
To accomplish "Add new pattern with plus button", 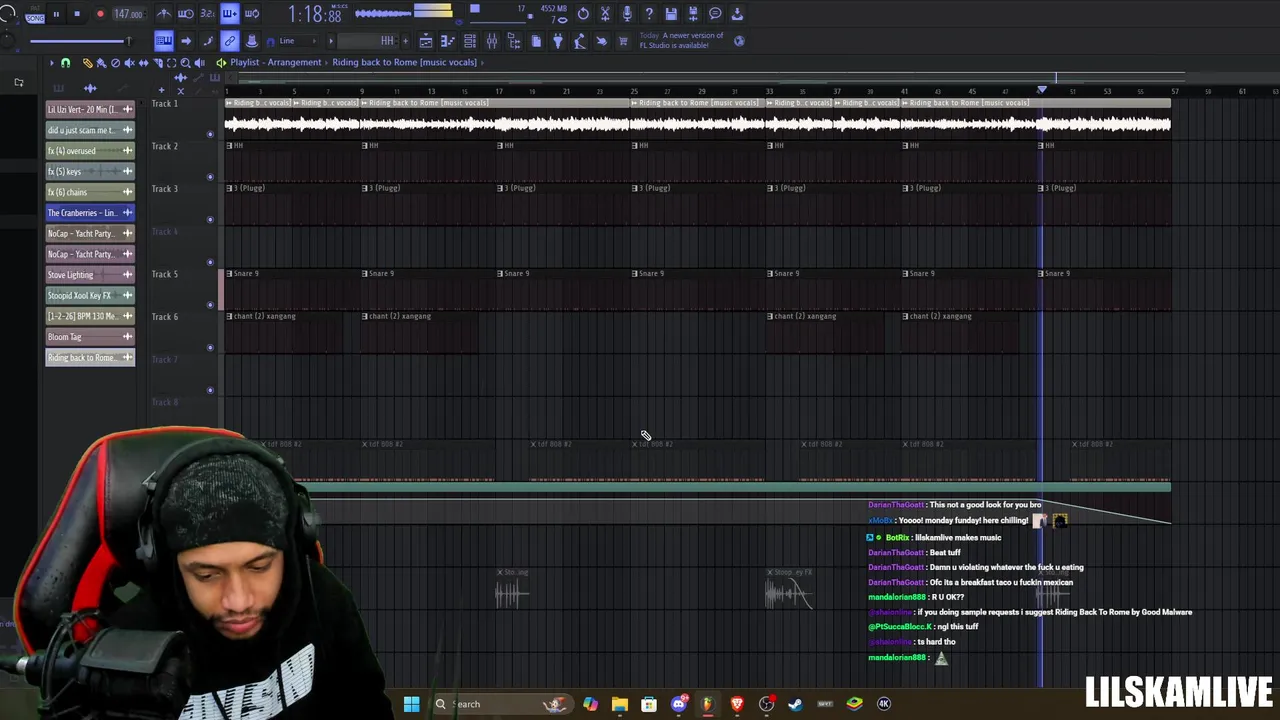I will (405, 41).
